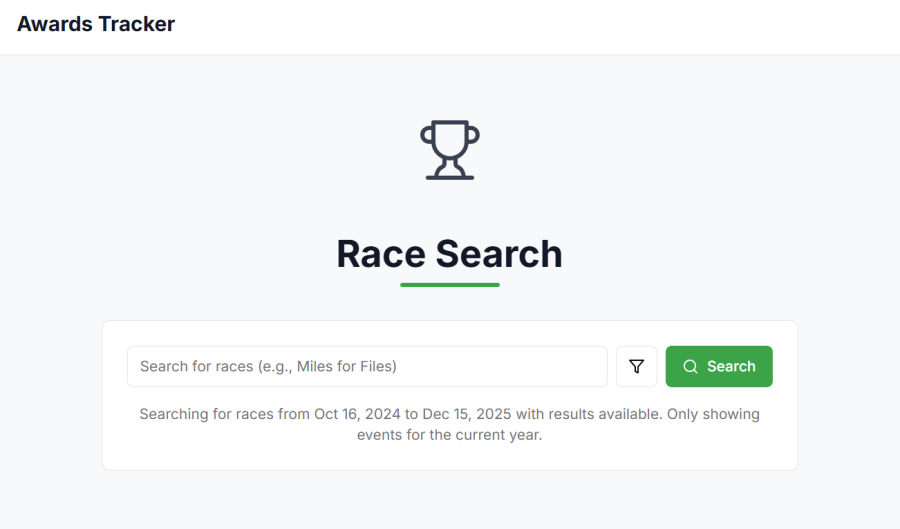Viewport: 900px width, 529px height.
Task: Click the base of the trophy icon
Action: pos(450,176)
